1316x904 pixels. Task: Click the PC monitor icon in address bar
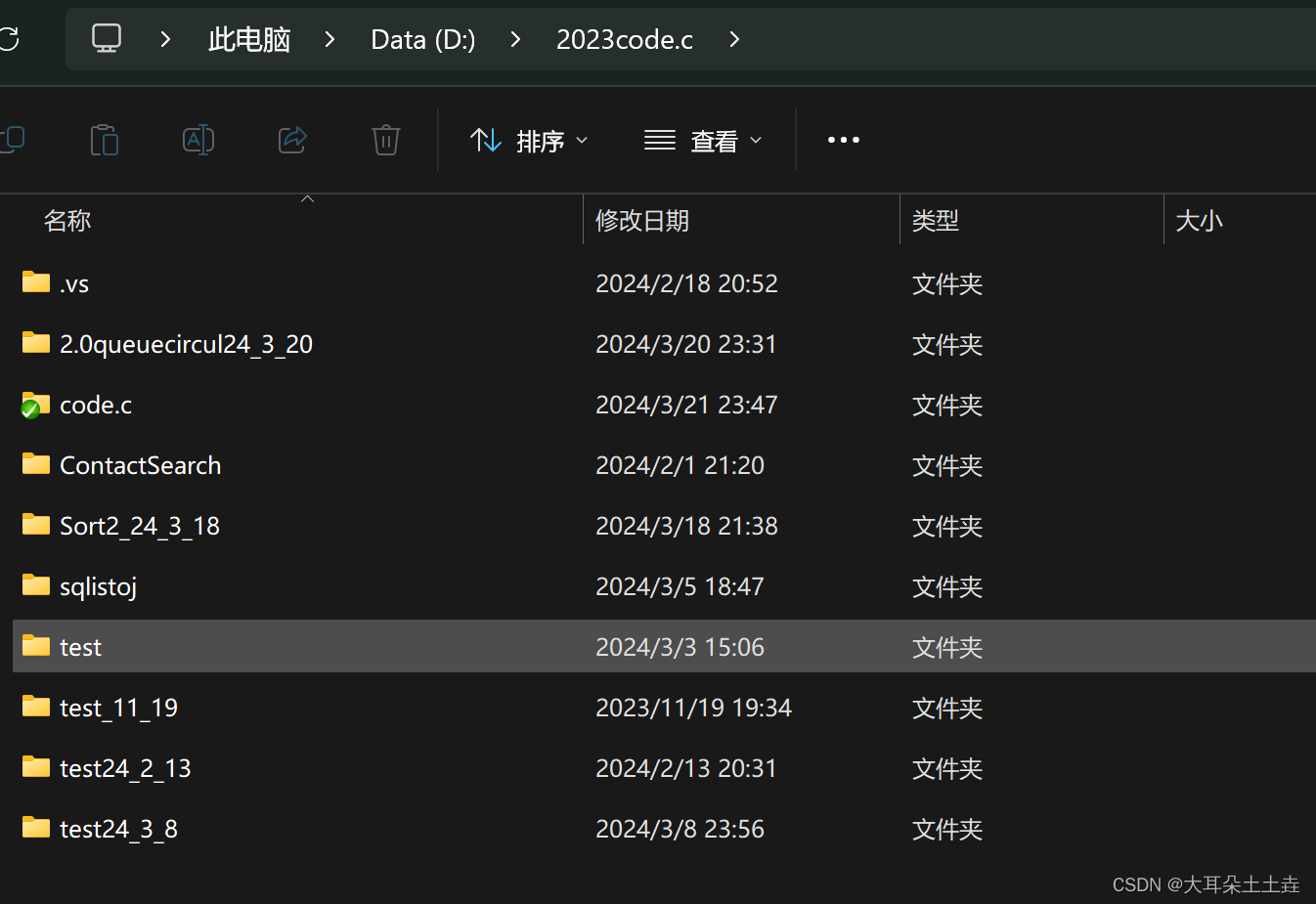(107, 39)
